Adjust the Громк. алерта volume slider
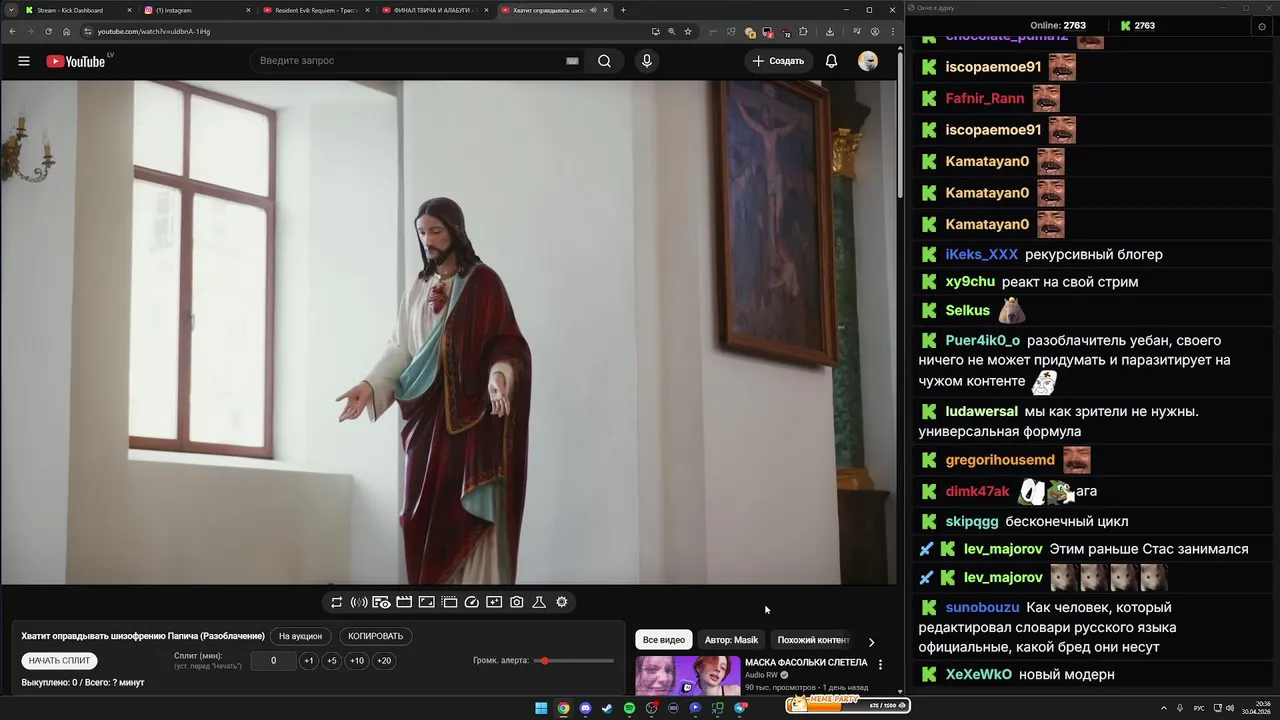This screenshot has width=1280, height=720. (x=574, y=661)
